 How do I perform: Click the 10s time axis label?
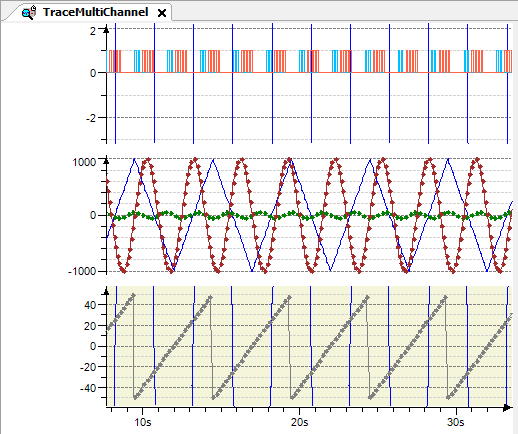(x=143, y=422)
